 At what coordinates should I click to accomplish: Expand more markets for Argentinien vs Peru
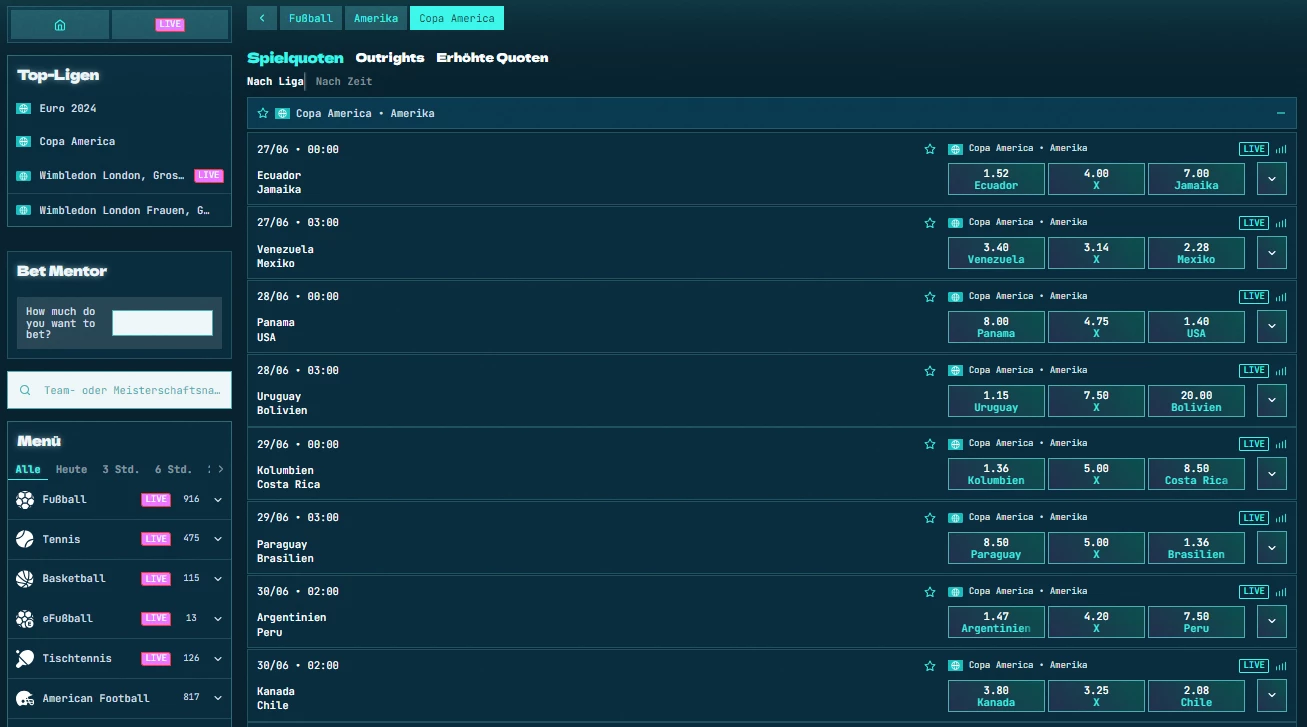click(1272, 622)
